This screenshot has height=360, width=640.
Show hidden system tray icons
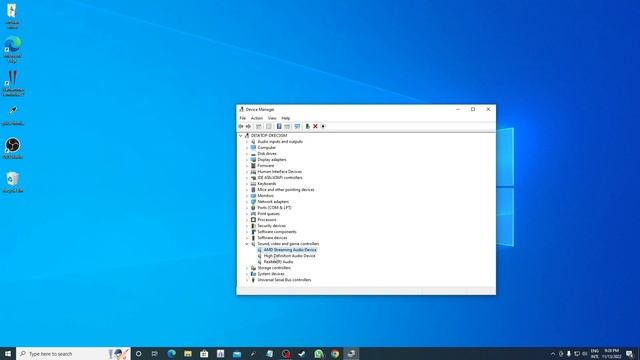click(x=553, y=354)
